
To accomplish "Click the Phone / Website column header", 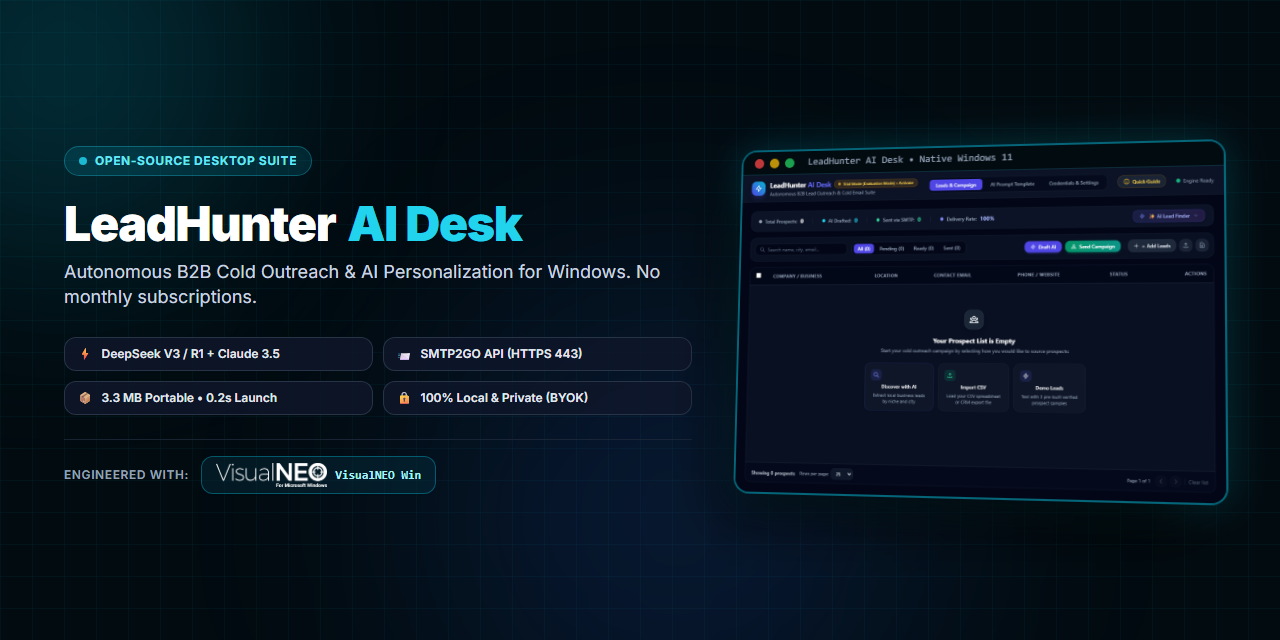I will 1038,274.
